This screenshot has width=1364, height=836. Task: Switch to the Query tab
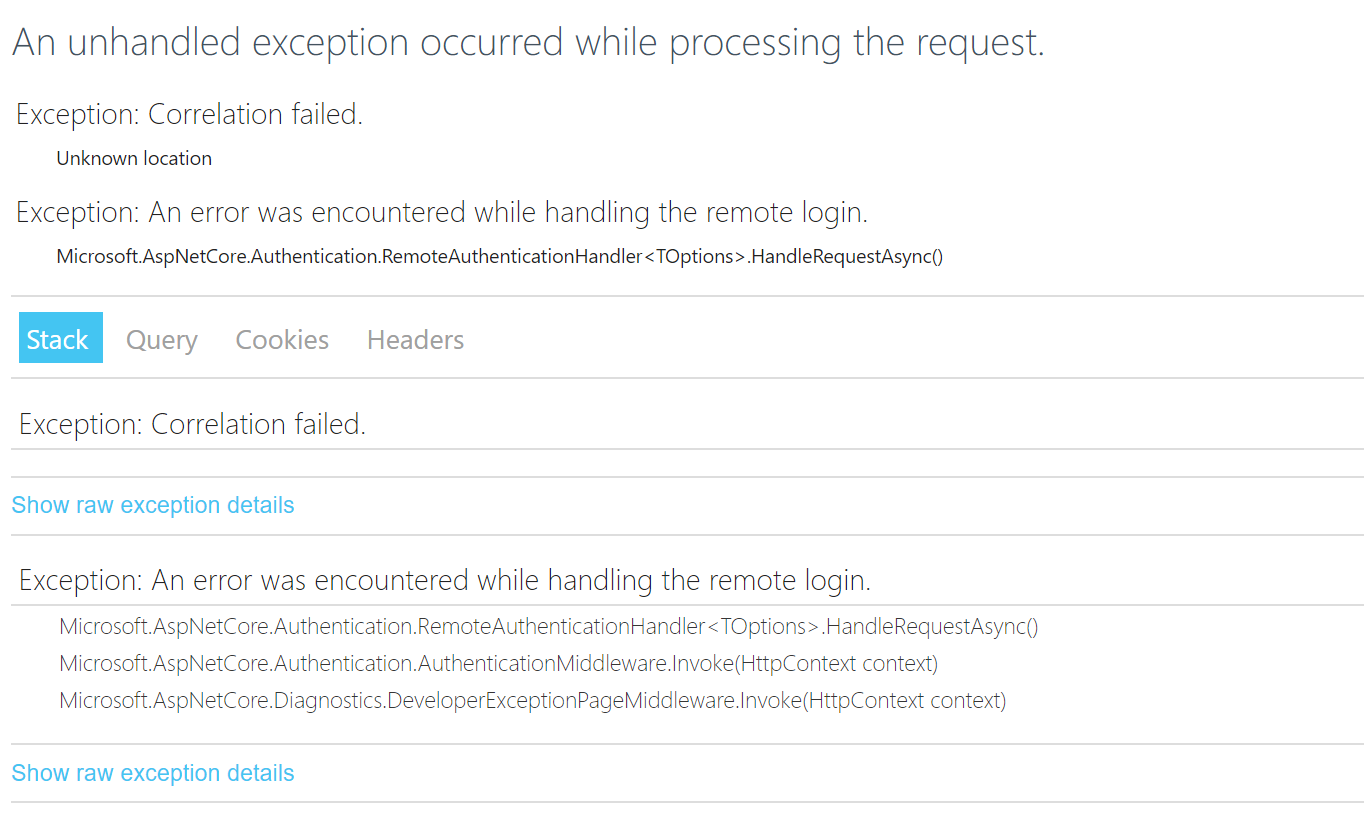point(161,340)
